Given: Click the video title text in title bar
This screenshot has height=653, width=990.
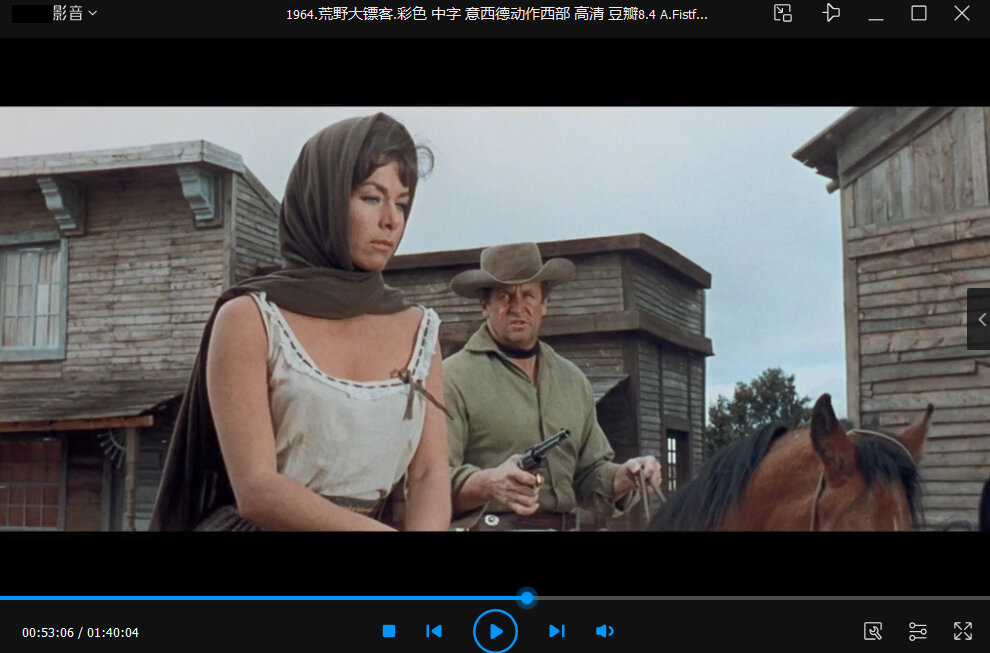Looking at the screenshot, I should (x=497, y=14).
